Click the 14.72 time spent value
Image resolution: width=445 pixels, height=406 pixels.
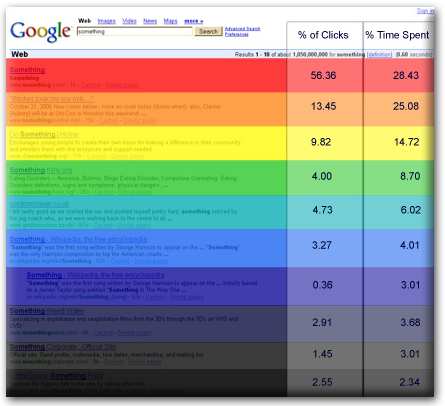pyautogui.click(x=407, y=142)
